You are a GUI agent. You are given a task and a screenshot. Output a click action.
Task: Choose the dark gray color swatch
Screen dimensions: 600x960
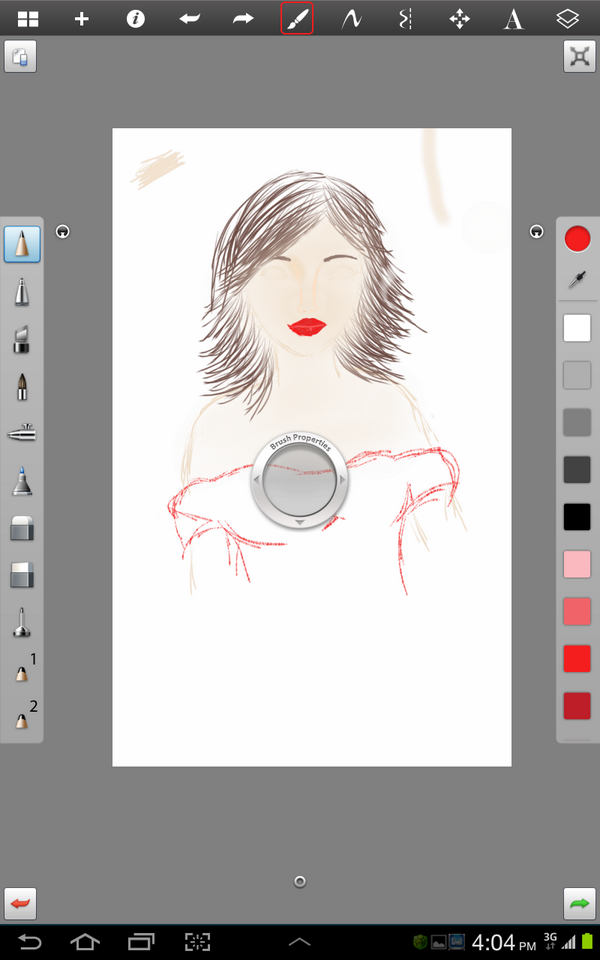coord(577,470)
